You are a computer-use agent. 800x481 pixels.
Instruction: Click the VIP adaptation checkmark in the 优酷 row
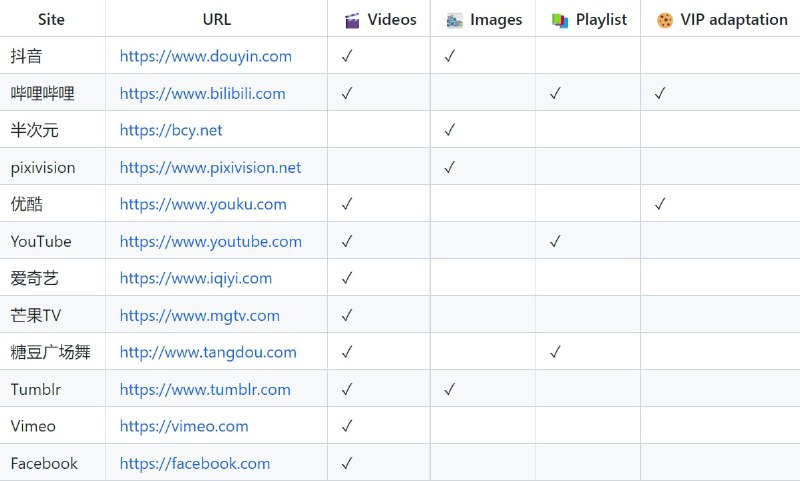point(660,204)
